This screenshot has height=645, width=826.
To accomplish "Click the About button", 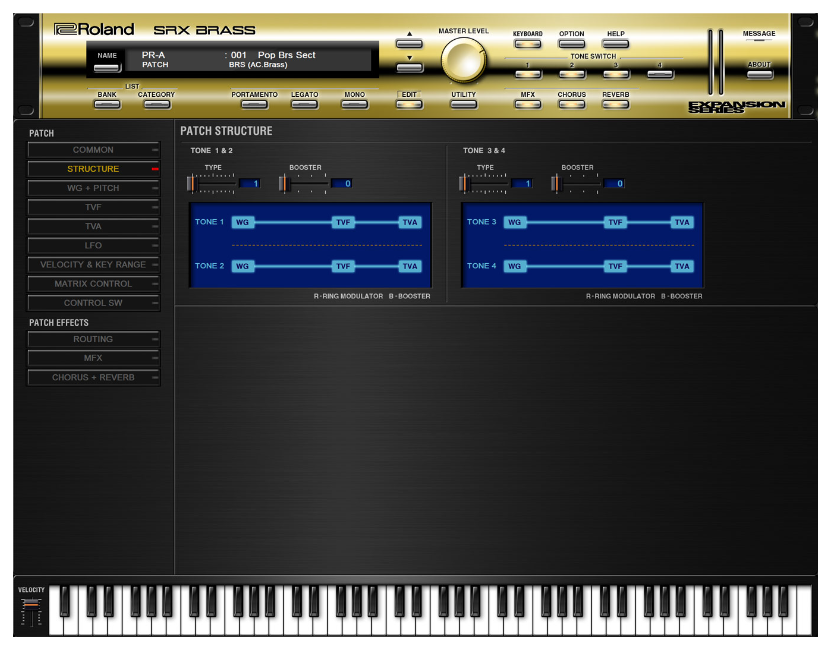I will 760,74.
